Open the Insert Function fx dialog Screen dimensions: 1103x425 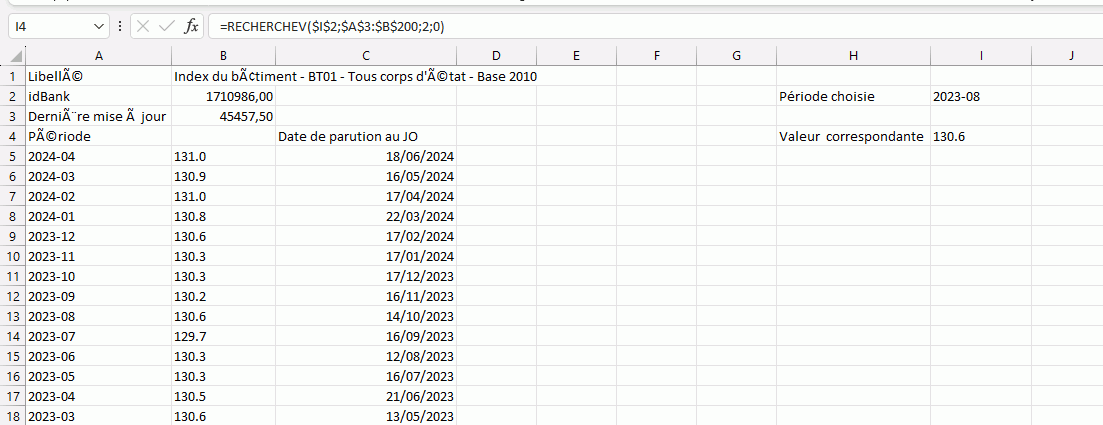point(191,27)
